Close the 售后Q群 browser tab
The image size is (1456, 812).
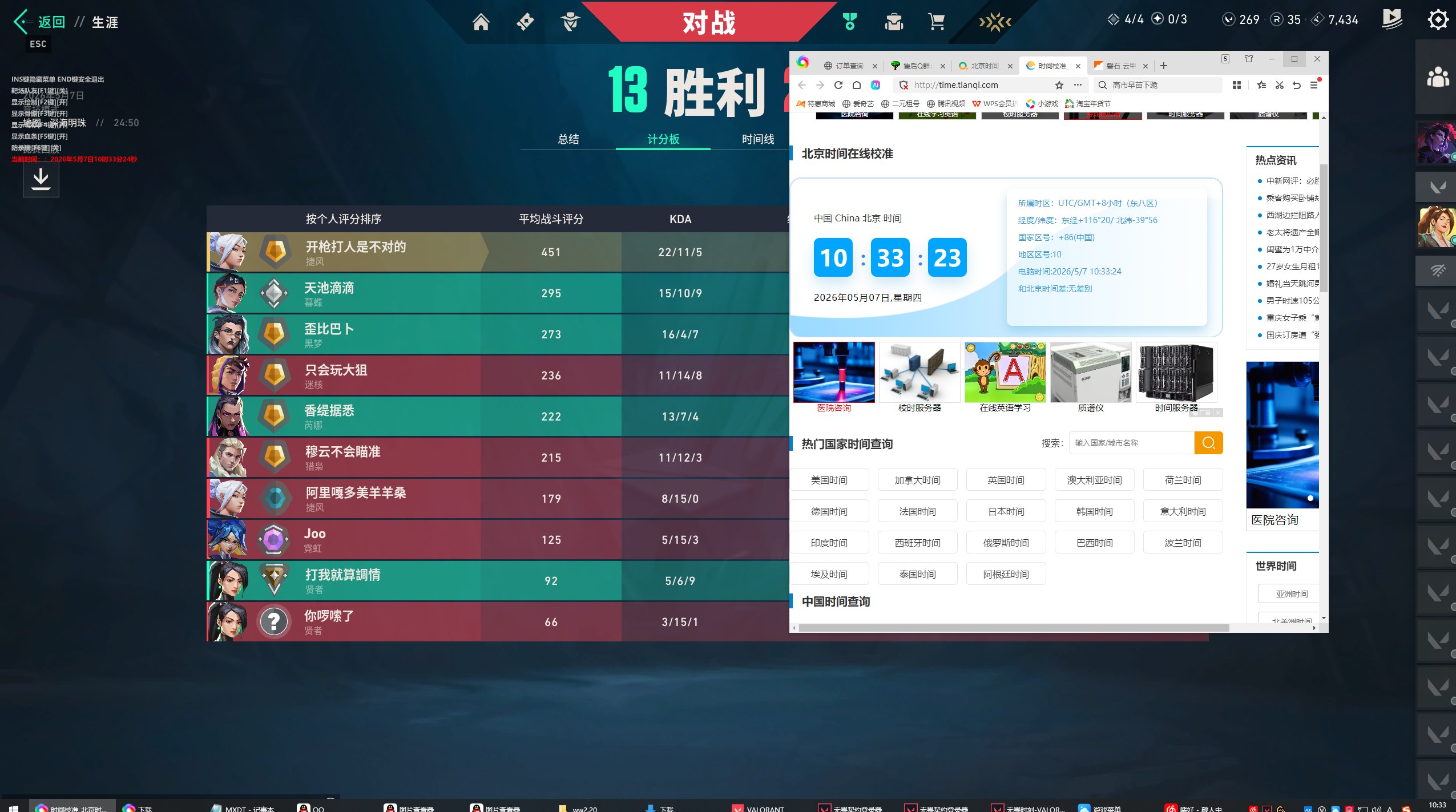(943, 66)
